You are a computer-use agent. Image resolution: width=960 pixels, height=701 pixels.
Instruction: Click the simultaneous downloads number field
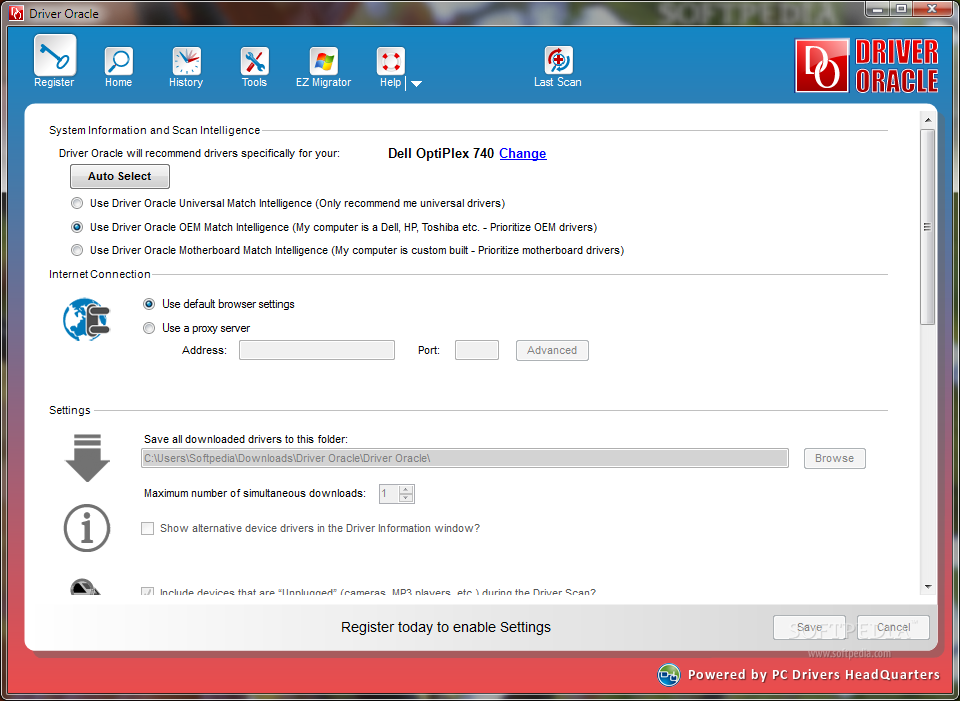[x=389, y=493]
